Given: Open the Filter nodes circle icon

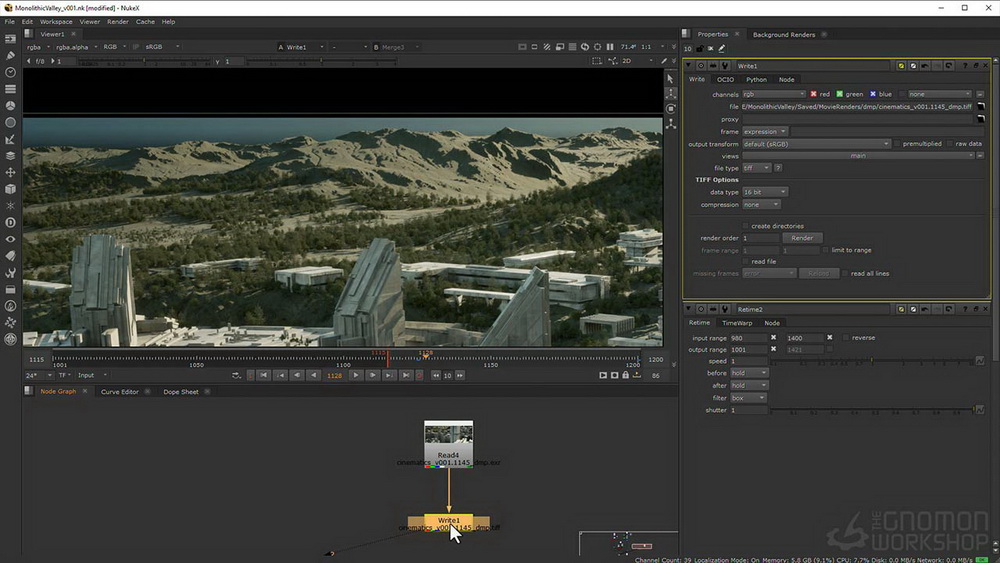Looking at the screenshot, I should coord(10,122).
